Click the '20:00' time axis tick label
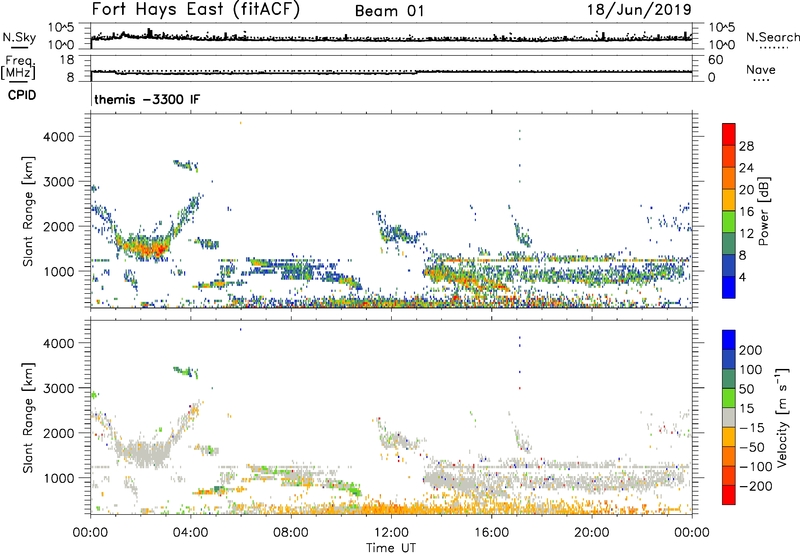The width and height of the screenshot is (800, 554). pos(591,533)
